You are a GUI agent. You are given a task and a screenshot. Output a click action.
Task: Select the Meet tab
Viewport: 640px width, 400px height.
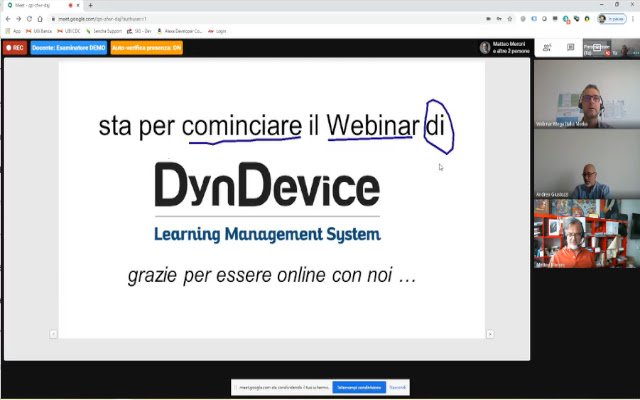click(43, 5)
